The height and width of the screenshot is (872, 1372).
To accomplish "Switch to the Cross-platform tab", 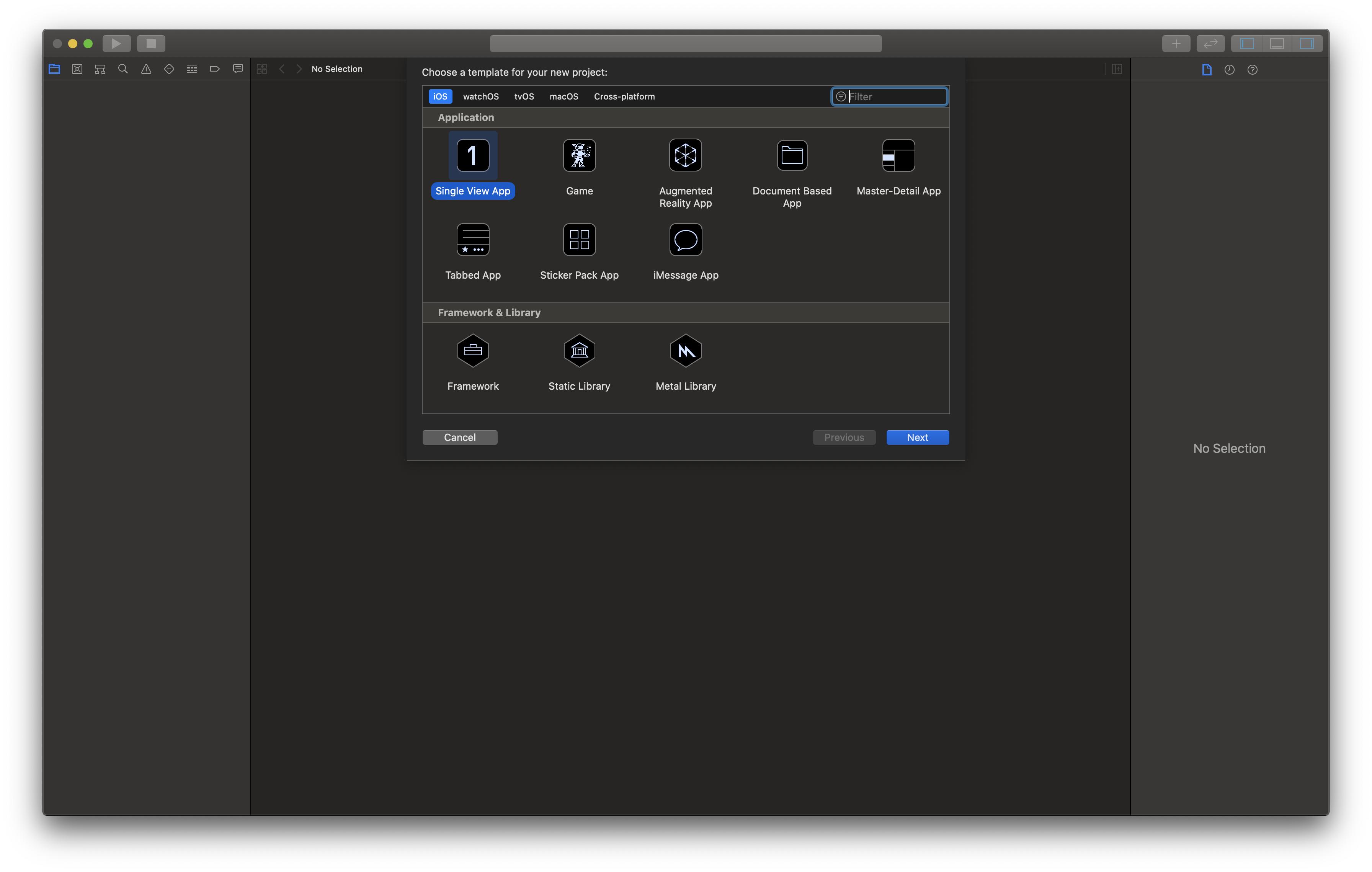I will [624, 96].
